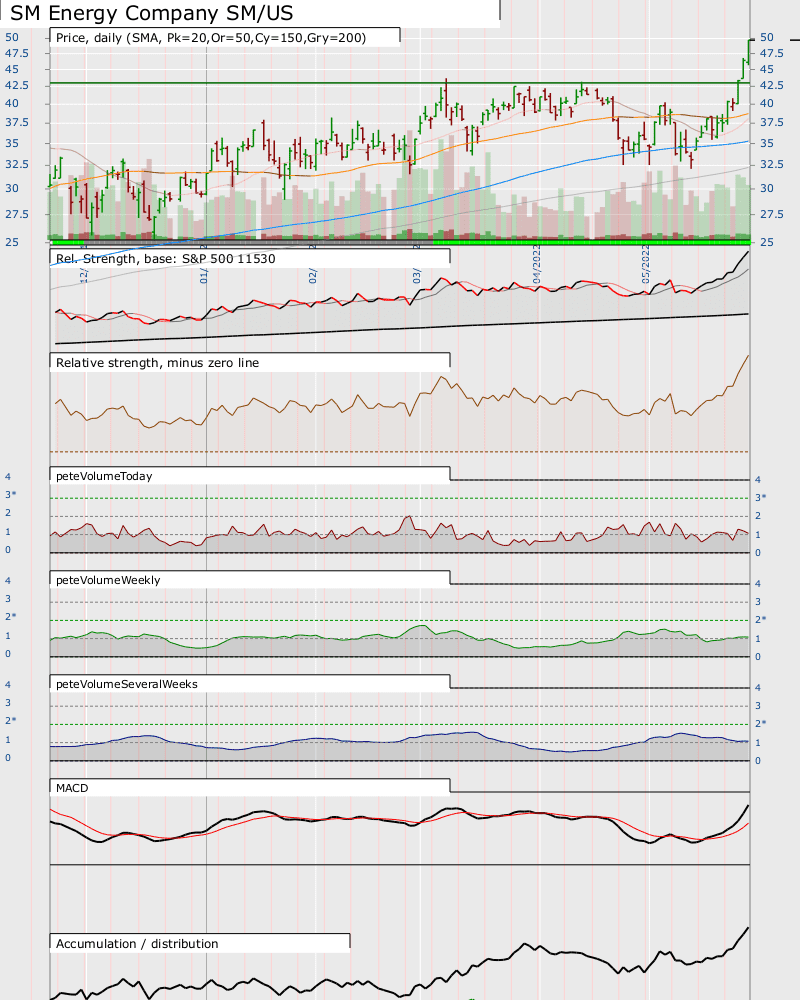Click 50 on the right price axis

pyautogui.click(x=767, y=37)
